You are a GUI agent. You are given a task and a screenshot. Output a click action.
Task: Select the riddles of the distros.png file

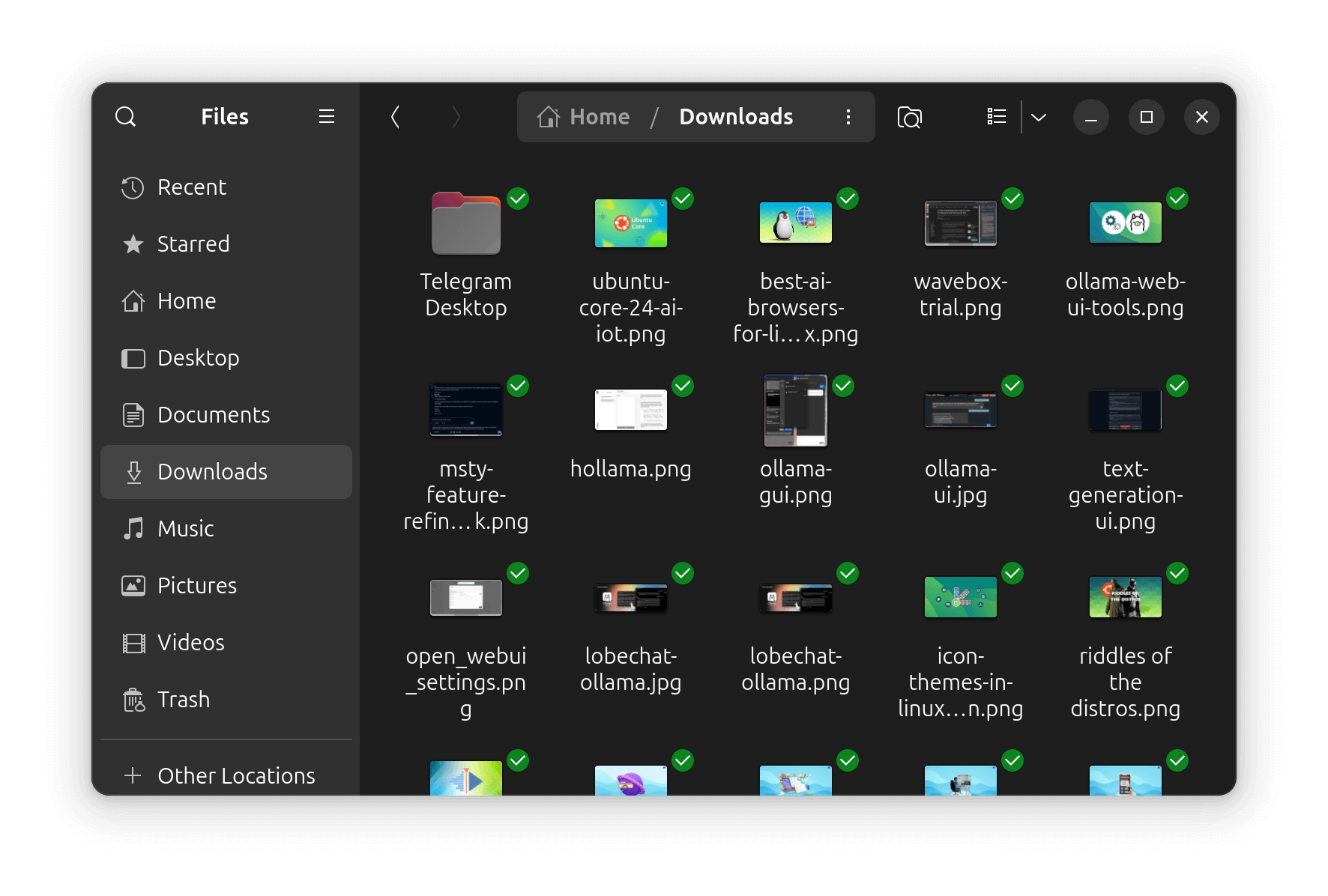1125,597
